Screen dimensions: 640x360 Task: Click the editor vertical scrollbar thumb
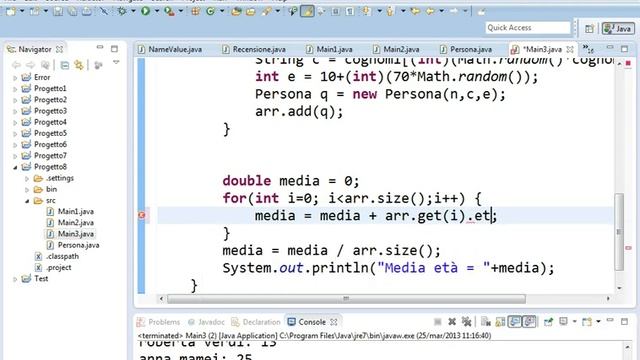(619, 231)
